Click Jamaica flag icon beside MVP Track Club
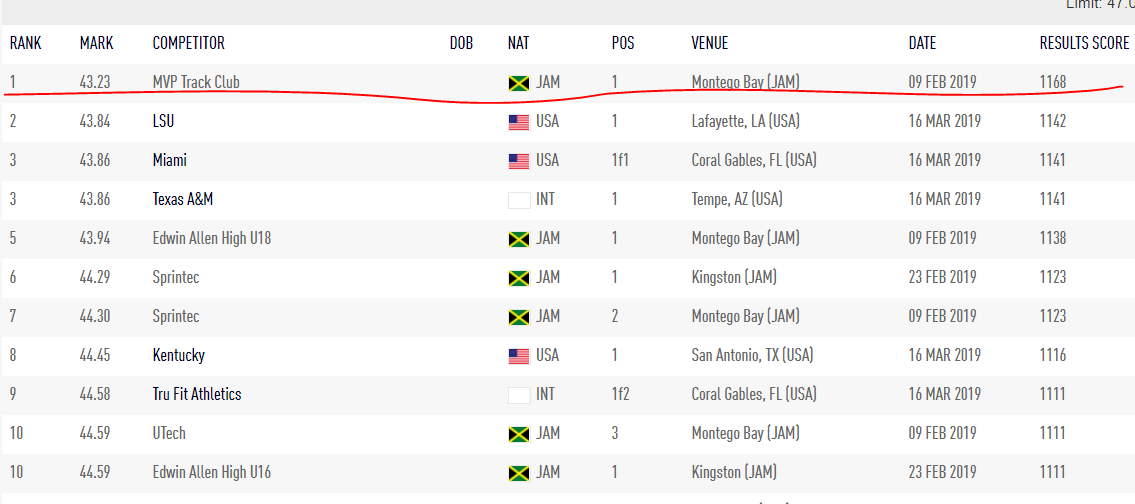The height and width of the screenshot is (504, 1135). pos(518,83)
